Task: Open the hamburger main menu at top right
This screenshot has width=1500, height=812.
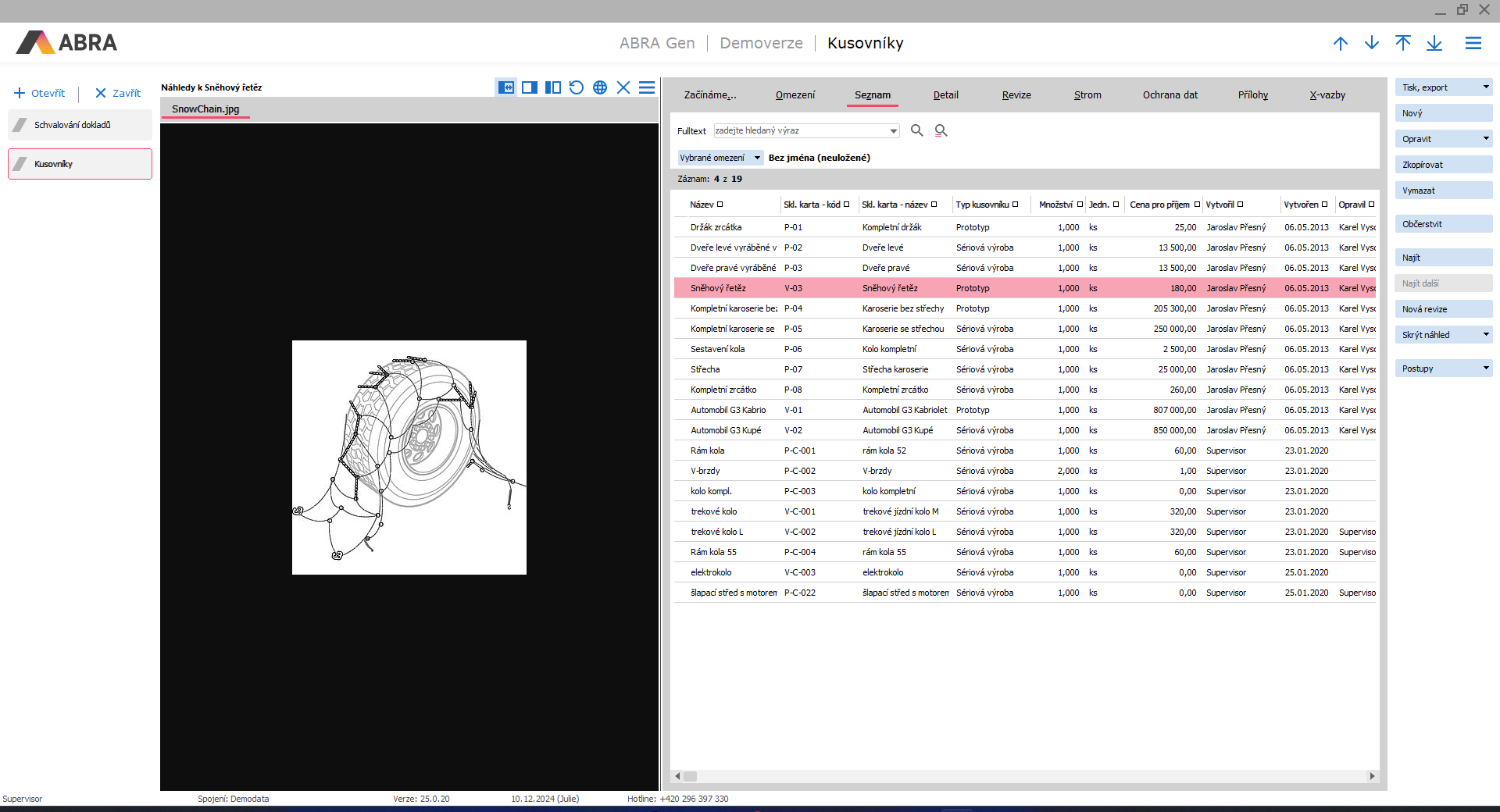Action: click(1473, 44)
